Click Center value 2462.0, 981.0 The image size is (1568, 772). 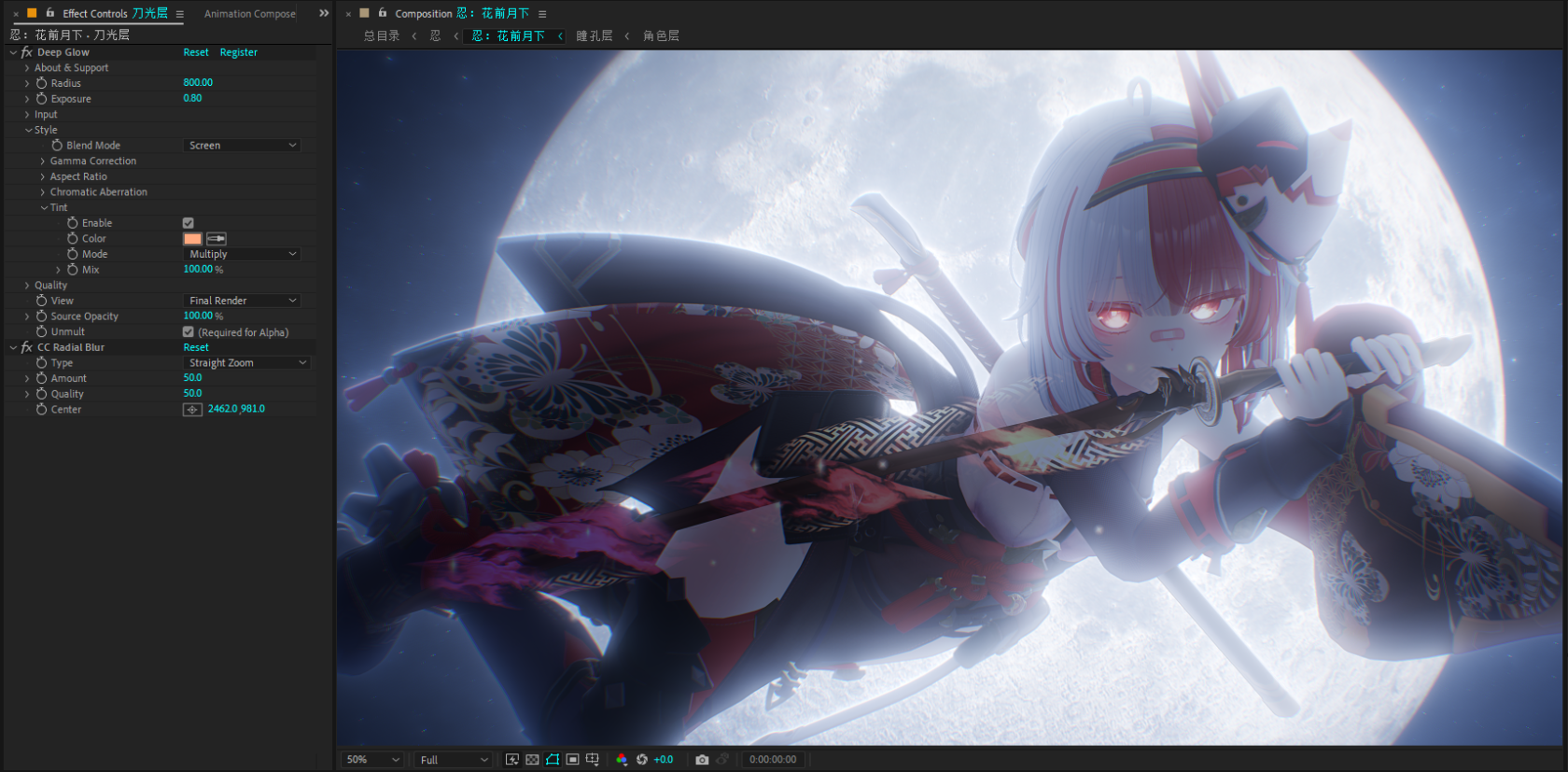tap(236, 409)
